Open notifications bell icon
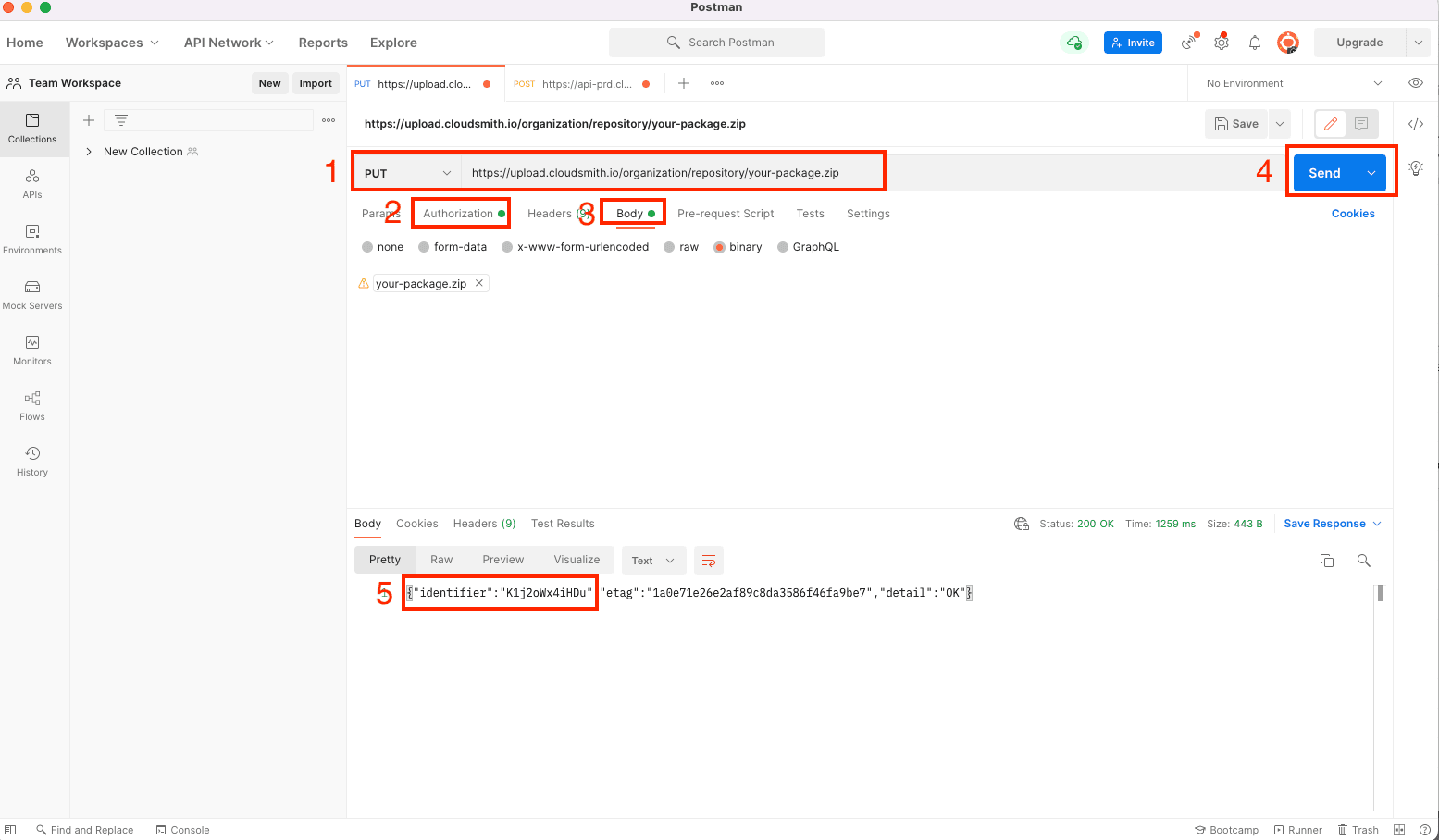The height and width of the screenshot is (840, 1439). click(x=1254, y=43)
